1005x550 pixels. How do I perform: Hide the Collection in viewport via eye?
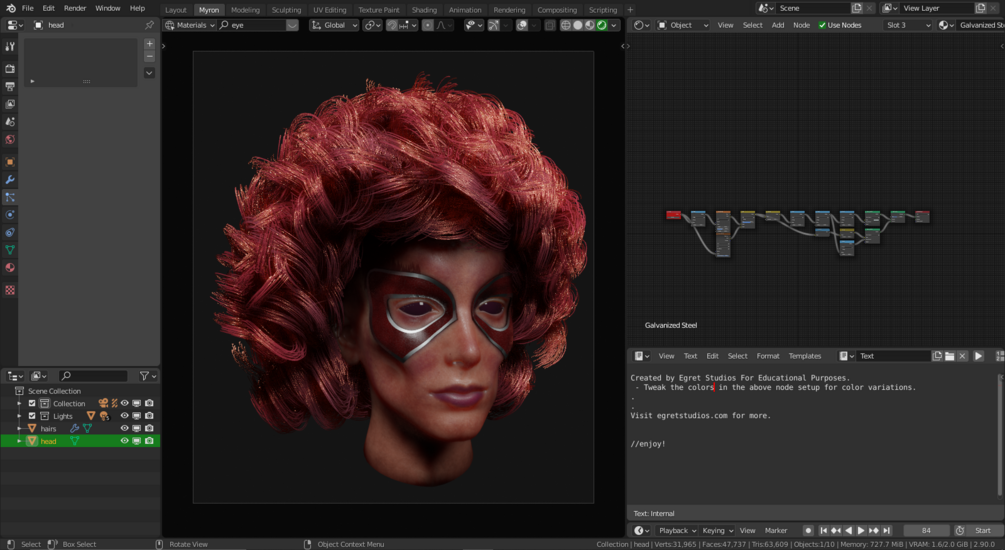coord(124,403)
